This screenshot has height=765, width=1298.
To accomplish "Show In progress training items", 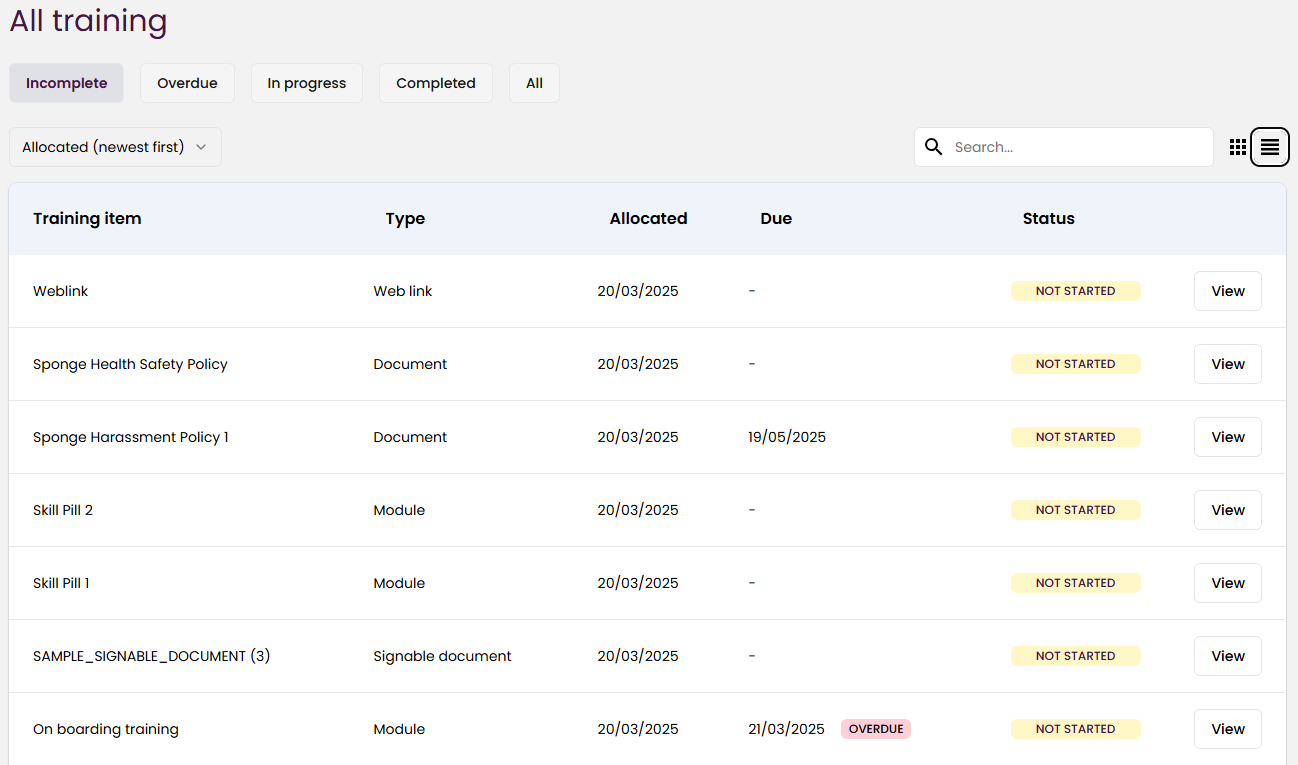I will (x=306, y=83).
